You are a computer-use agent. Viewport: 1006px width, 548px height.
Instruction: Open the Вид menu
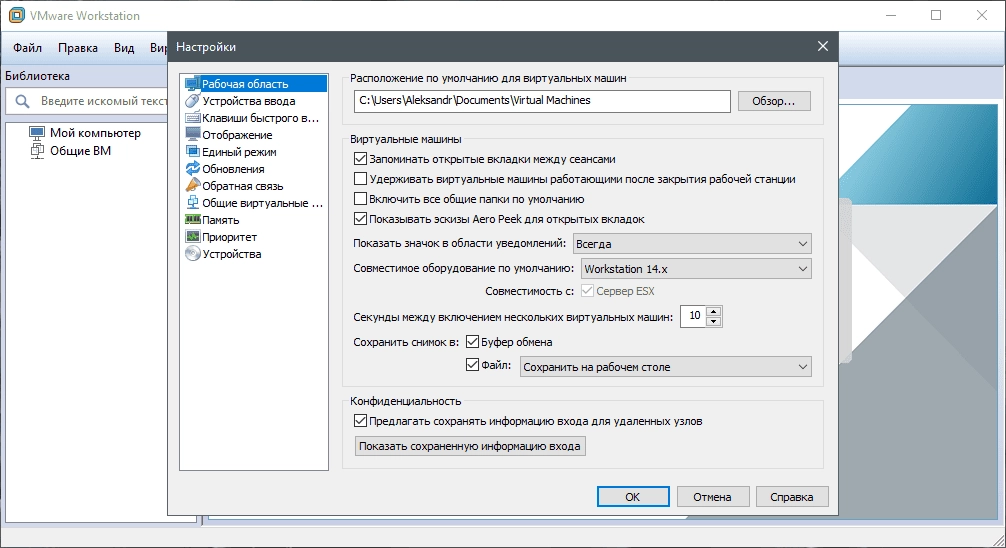(124, 48)
